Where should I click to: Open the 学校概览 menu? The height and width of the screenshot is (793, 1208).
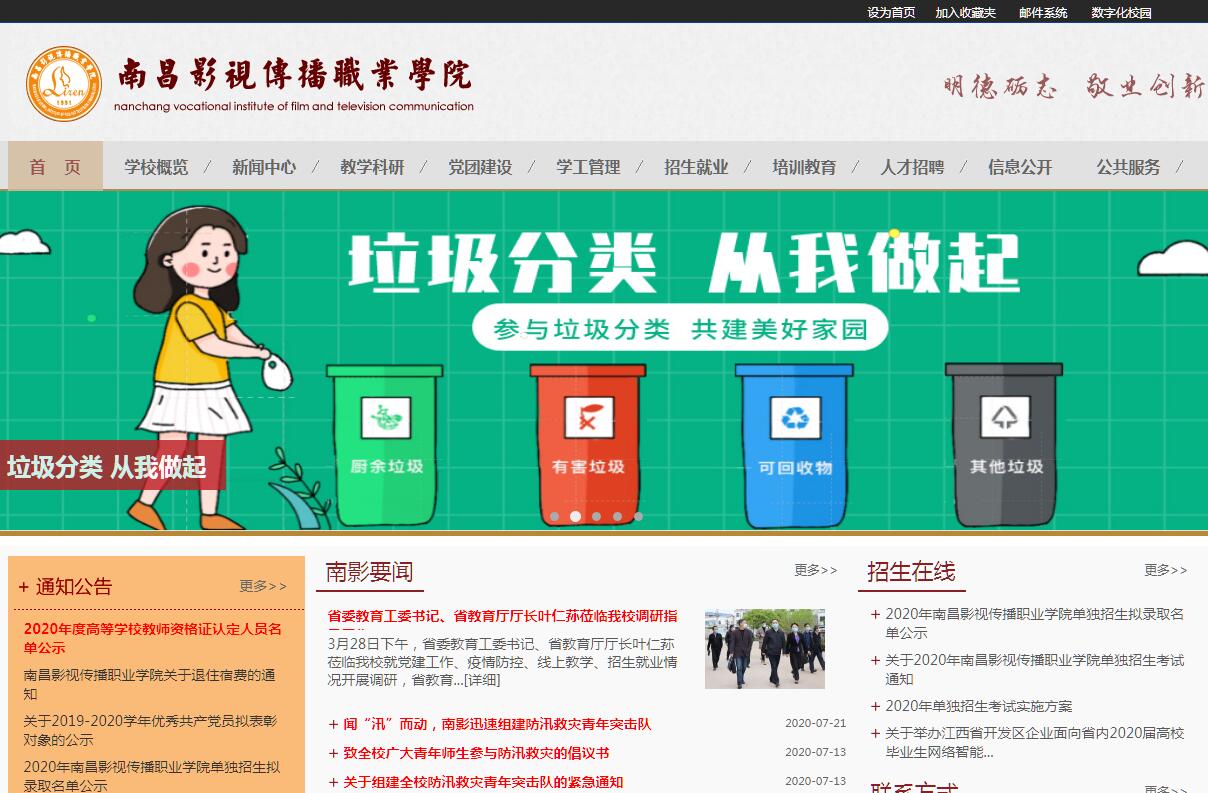coord(156,167)
